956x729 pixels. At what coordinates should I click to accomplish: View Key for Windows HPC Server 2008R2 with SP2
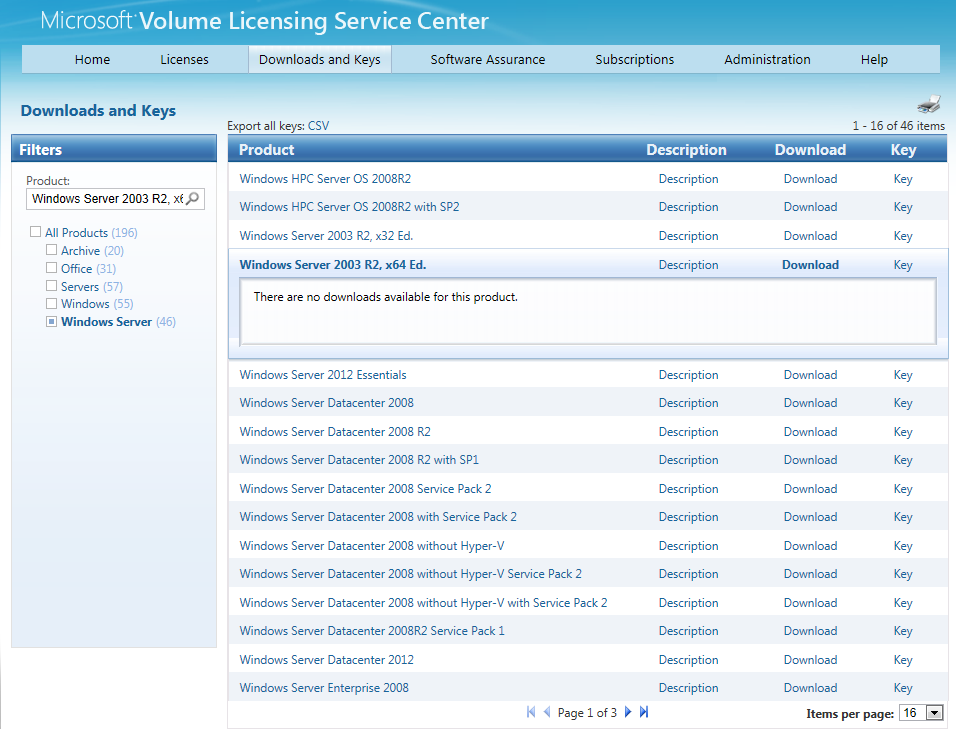click(x=903, y=207)
